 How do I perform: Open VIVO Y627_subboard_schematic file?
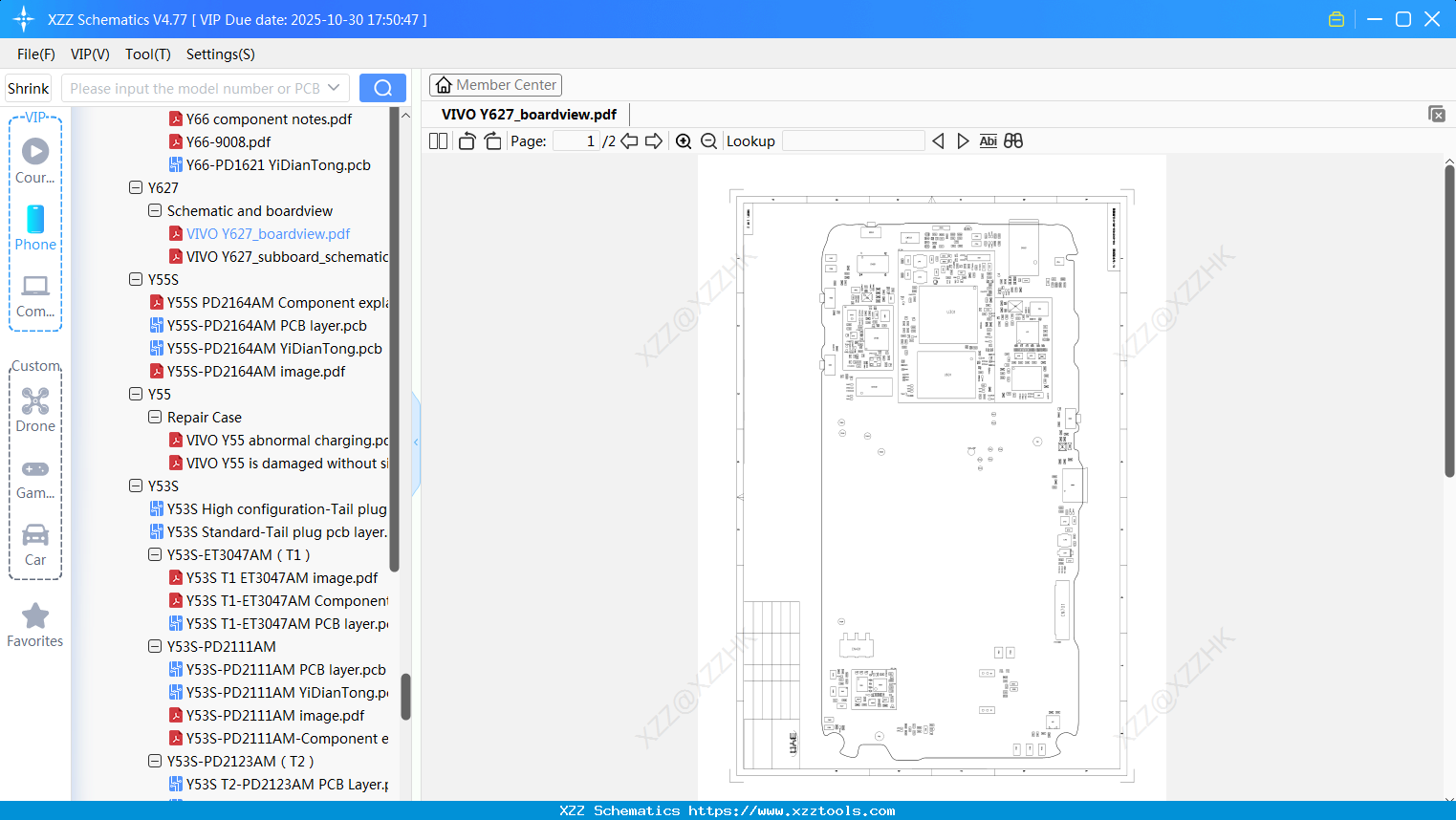click(x=278, y=257)
